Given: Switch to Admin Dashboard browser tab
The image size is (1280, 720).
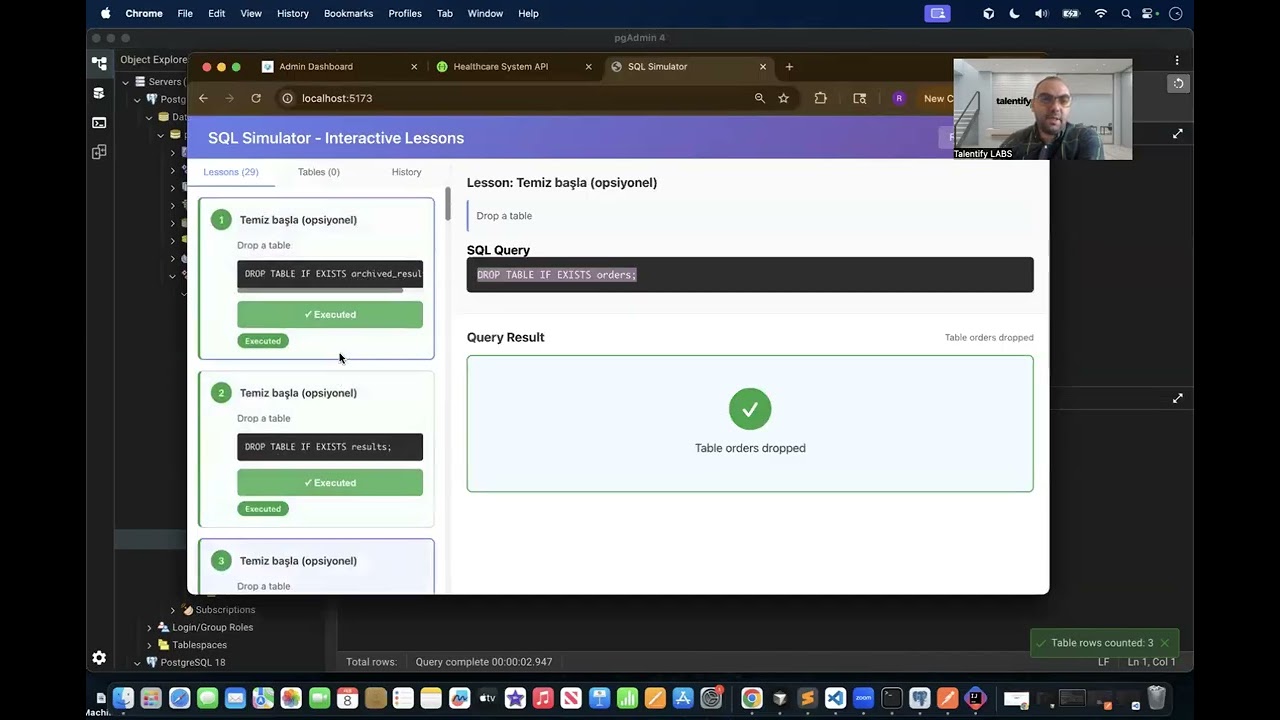Looking at the screenshot, I should [x=338, y=67].
